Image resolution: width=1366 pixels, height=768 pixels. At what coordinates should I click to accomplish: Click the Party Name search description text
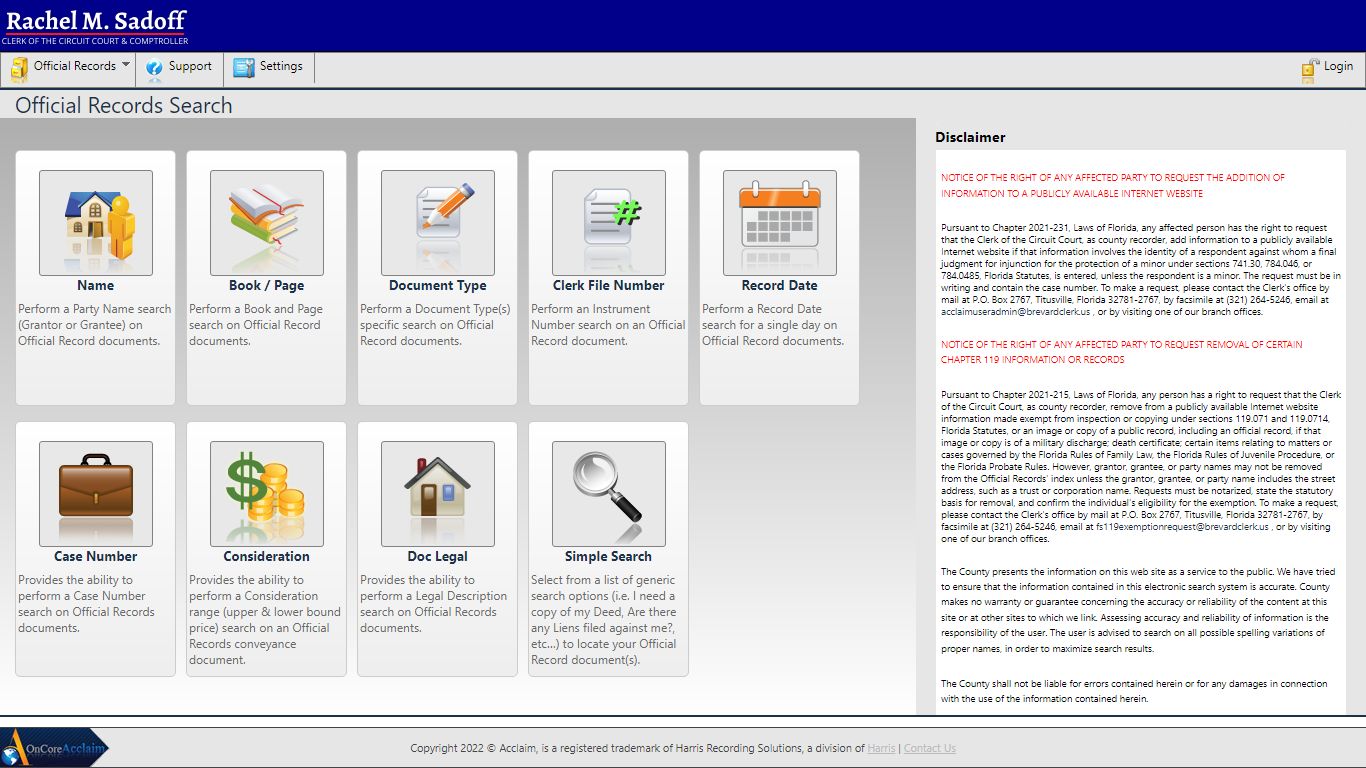point(95,325)
